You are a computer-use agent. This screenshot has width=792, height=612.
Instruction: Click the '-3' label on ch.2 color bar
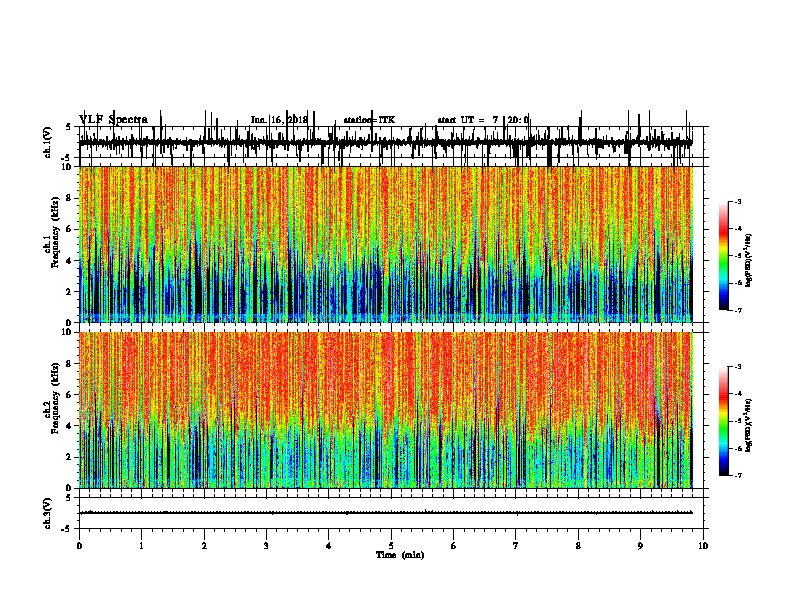coord(738,367)
